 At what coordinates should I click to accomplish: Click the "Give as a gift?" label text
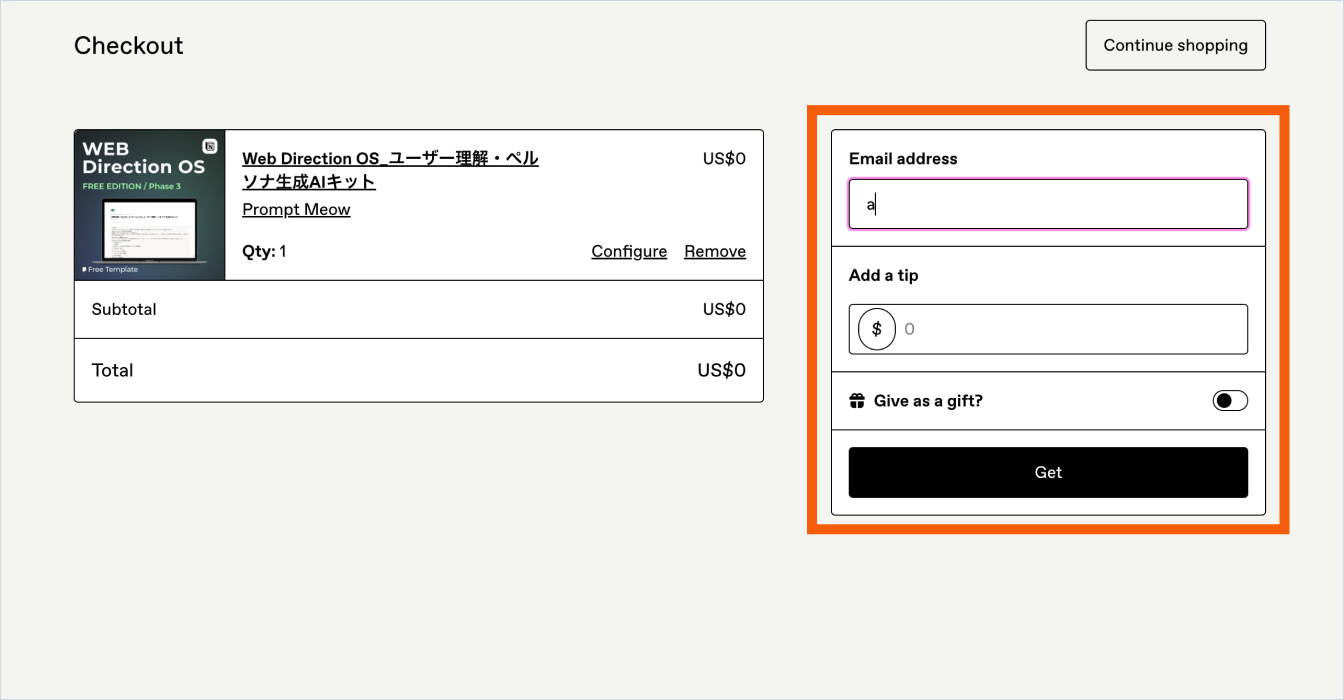point(928,401)
